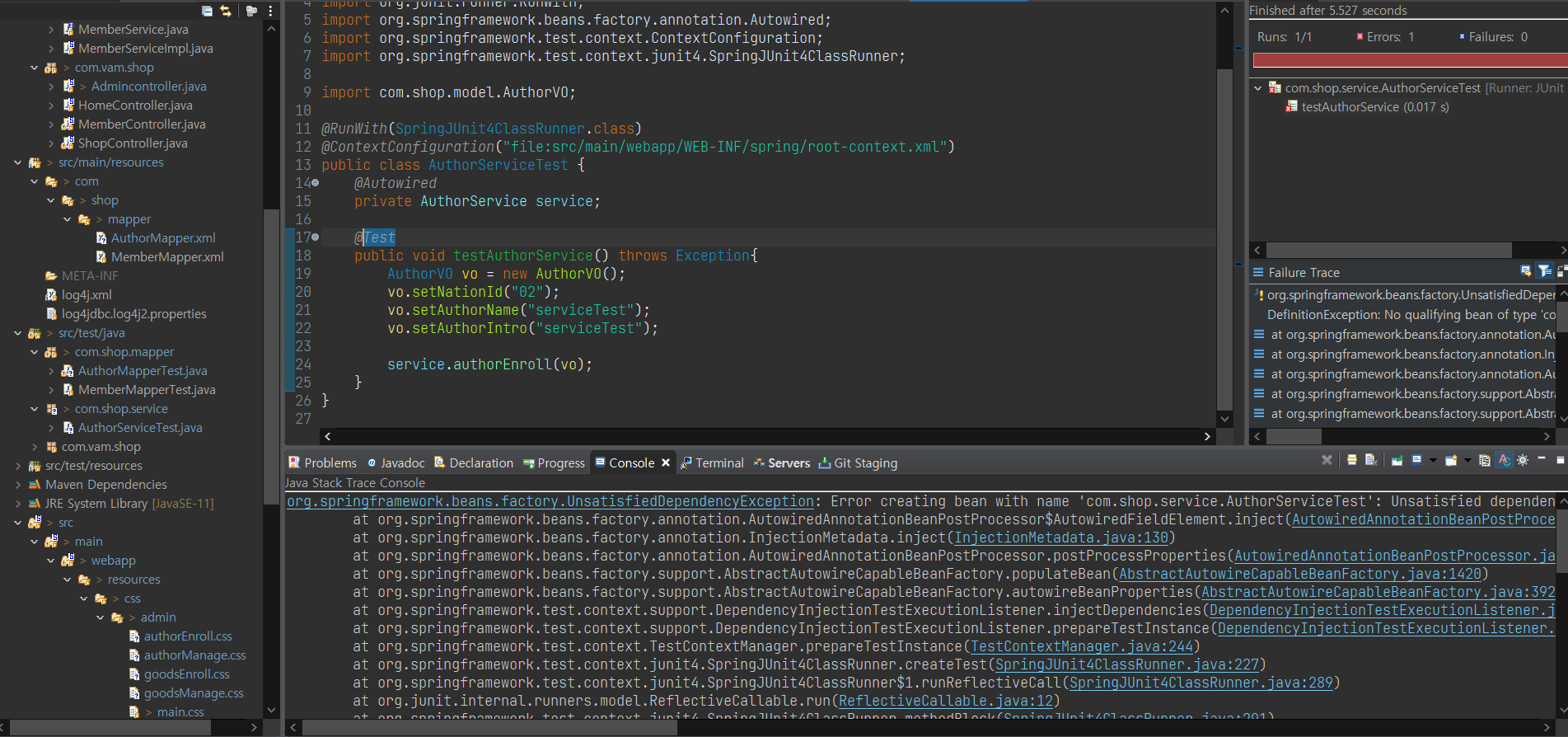Click the colored log format icon in Console
The image size is (1568, 737).
coord(1485,460)
